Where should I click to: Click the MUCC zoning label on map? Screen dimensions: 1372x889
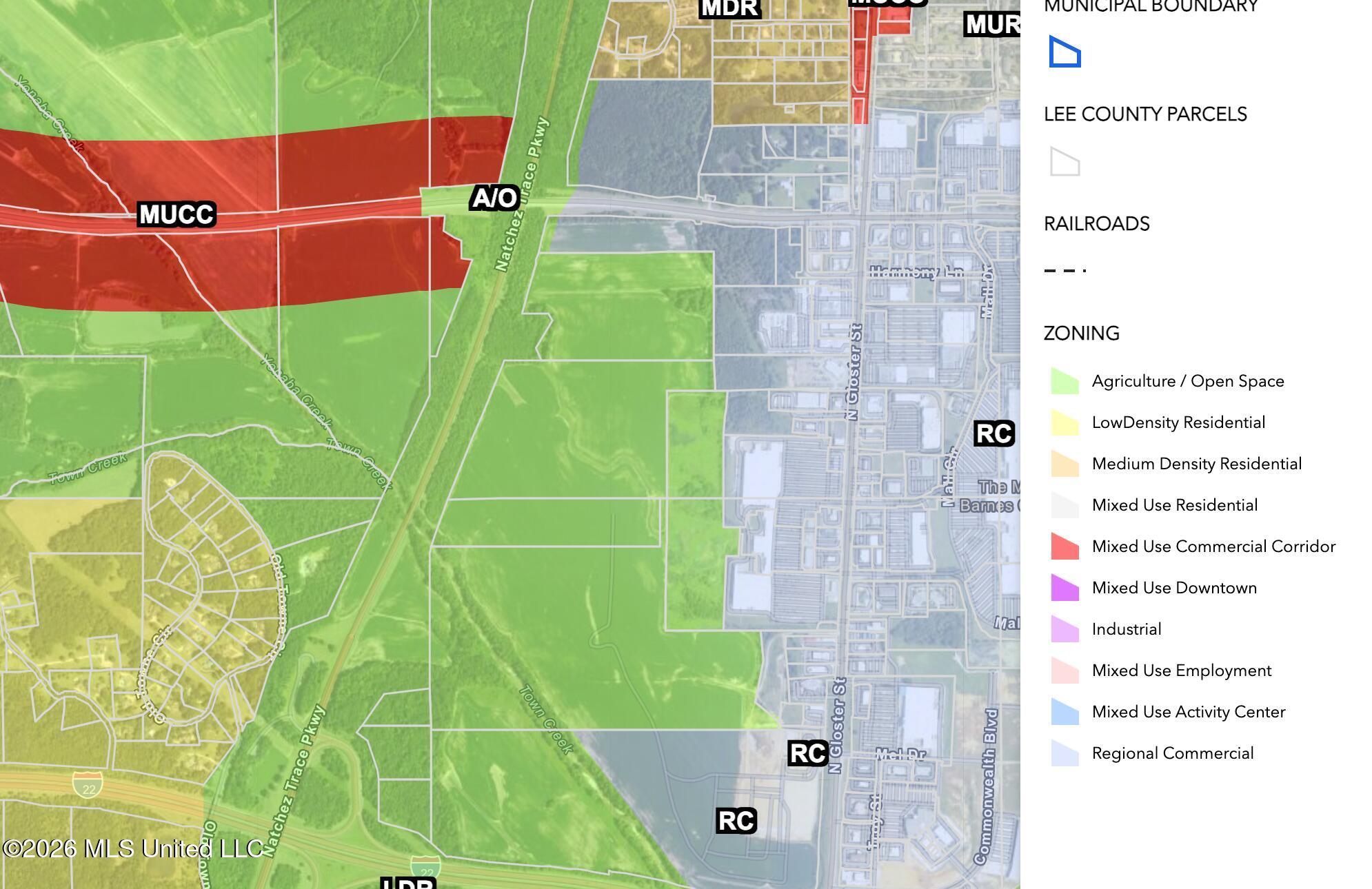(x=176, y=214)
